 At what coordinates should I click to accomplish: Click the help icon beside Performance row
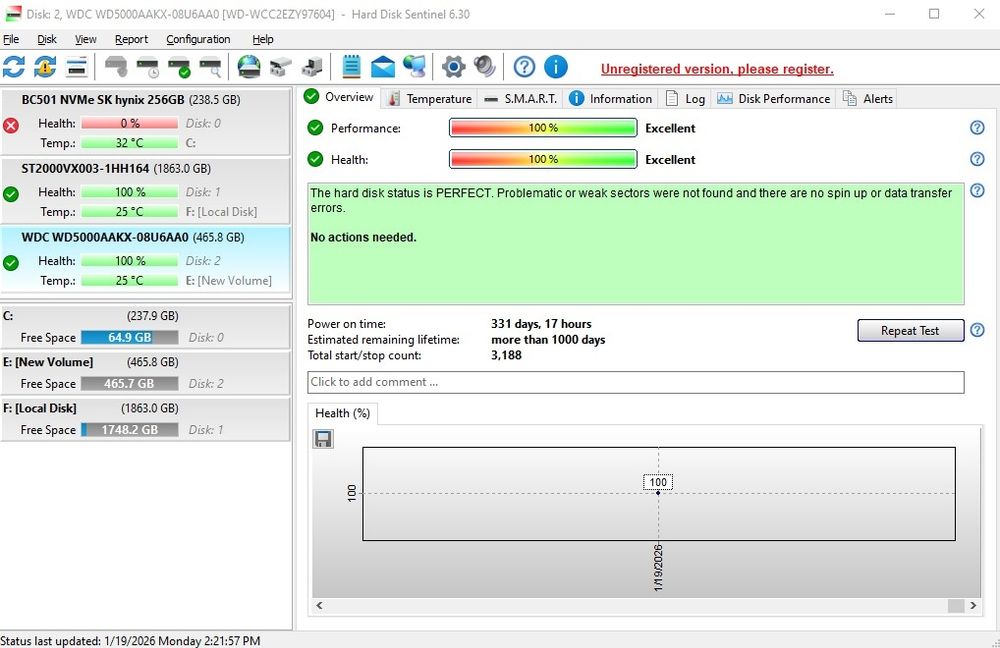[977, 128]
